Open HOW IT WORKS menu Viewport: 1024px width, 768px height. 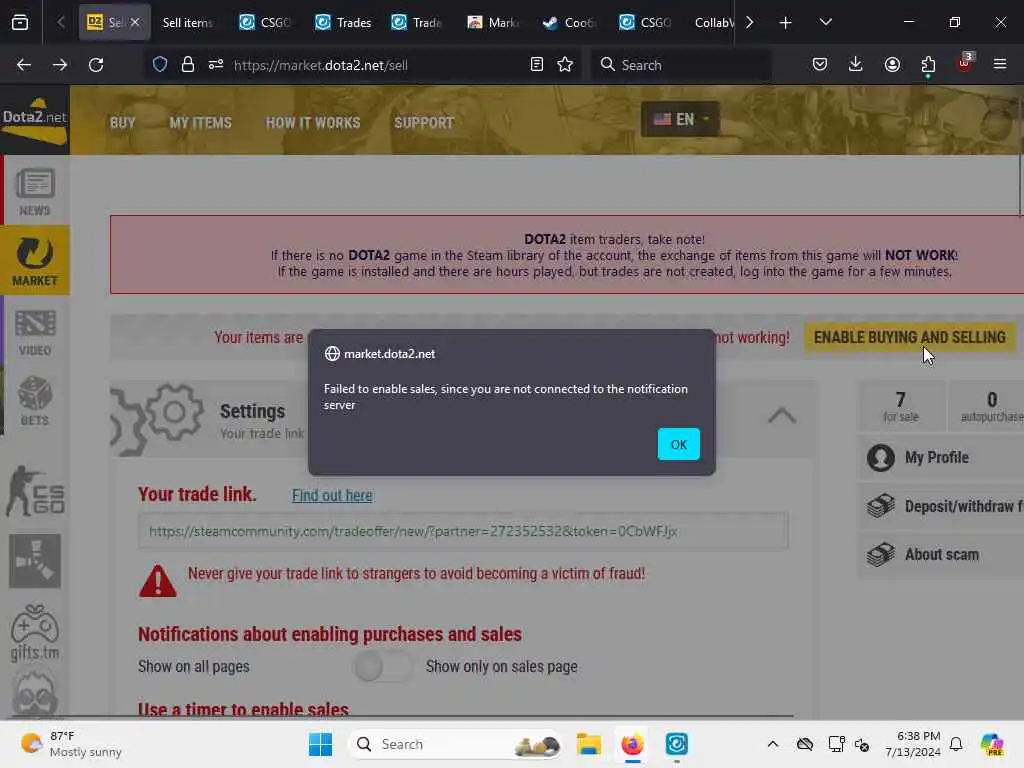313,123
